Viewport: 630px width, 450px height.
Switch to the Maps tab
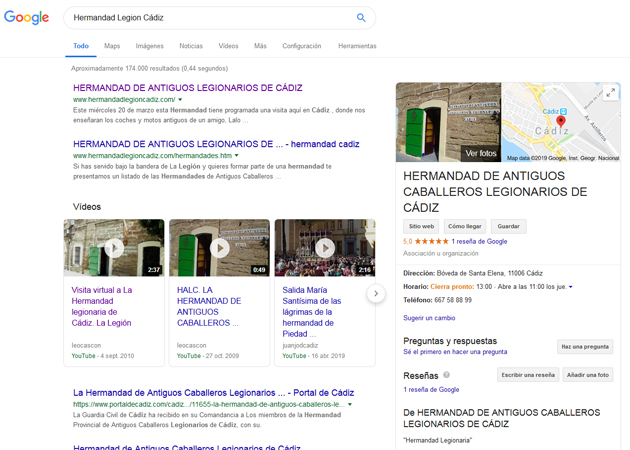point(112,46)
